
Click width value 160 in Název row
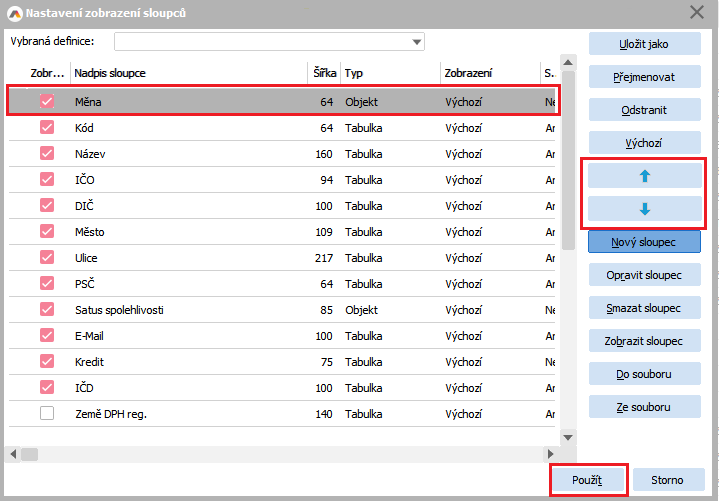324,154
